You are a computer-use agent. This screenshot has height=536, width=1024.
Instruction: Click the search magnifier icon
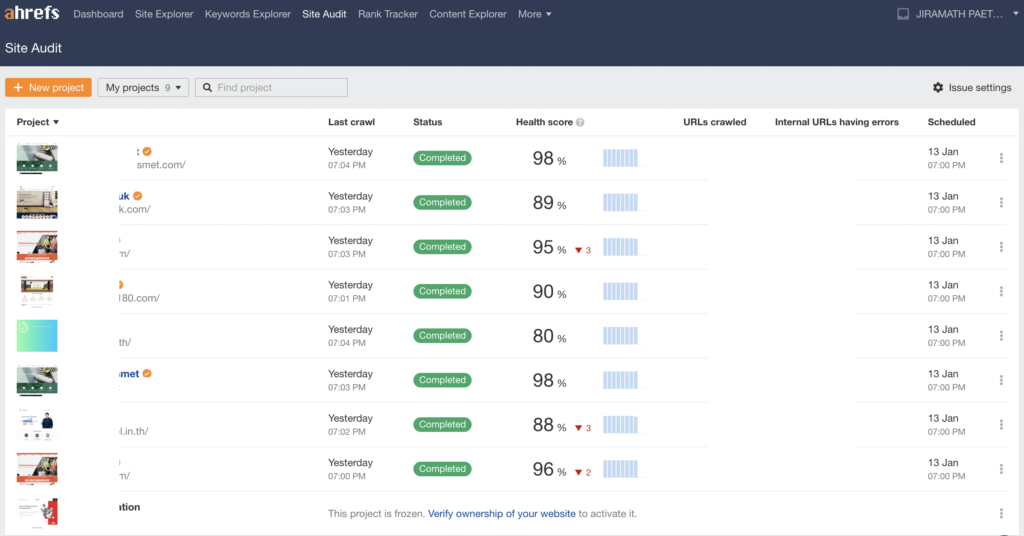click(207, 87)
